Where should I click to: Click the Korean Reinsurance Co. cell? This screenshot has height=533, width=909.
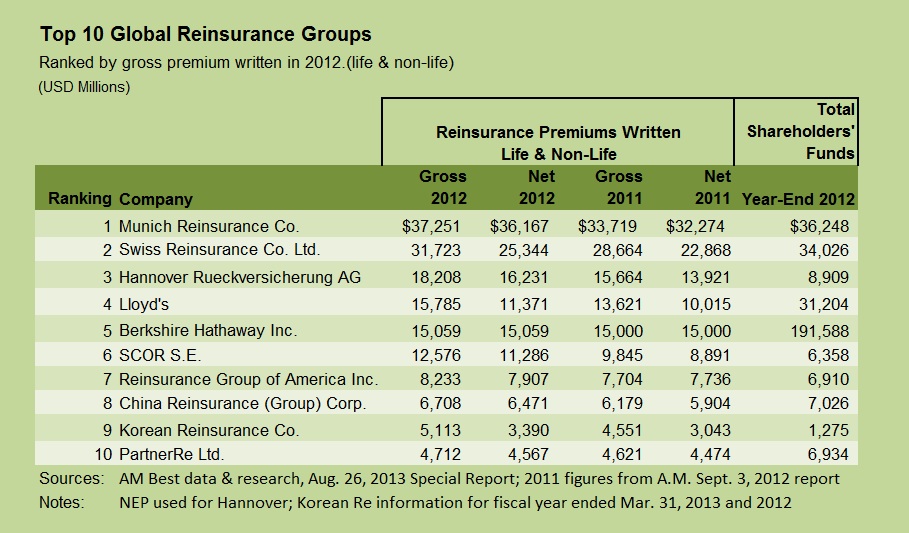[209, 431]
